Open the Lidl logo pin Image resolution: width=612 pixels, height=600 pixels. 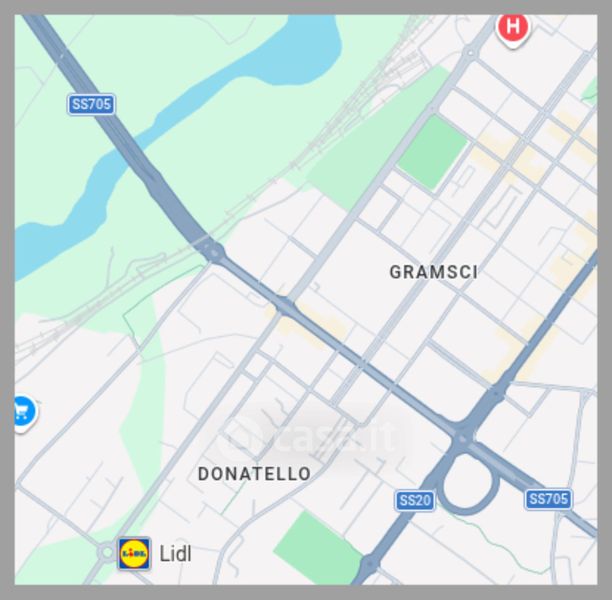(134, 553)
